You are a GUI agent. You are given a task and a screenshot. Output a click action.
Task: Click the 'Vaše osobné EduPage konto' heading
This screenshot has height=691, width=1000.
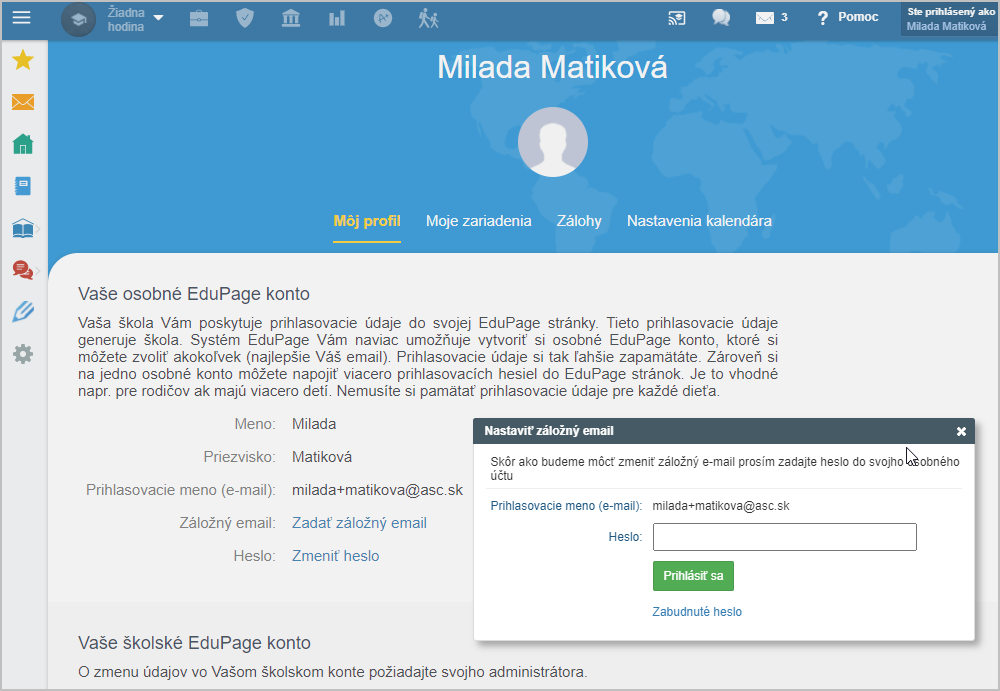(x=194, y=294)
